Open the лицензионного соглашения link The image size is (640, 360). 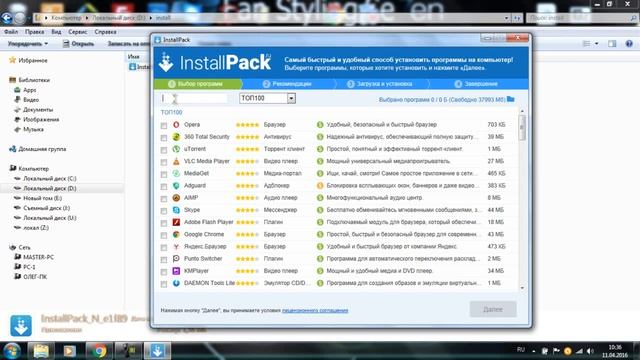(x=315, y=311)
